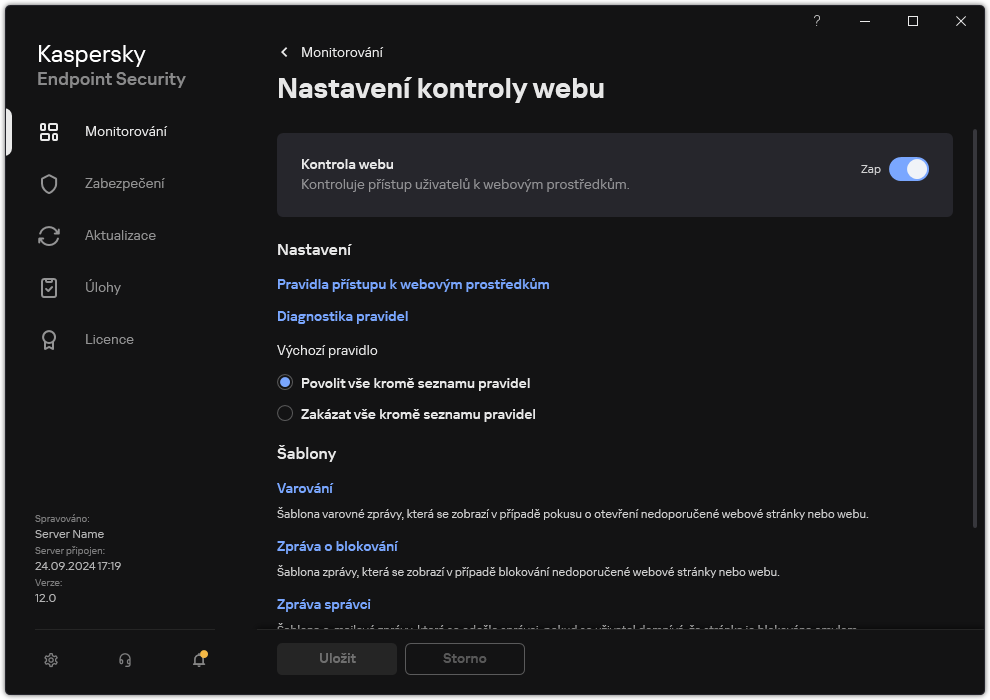This screenshot has width=990, height=700.
Task: Click the help question mark icon
Action: 816,21
